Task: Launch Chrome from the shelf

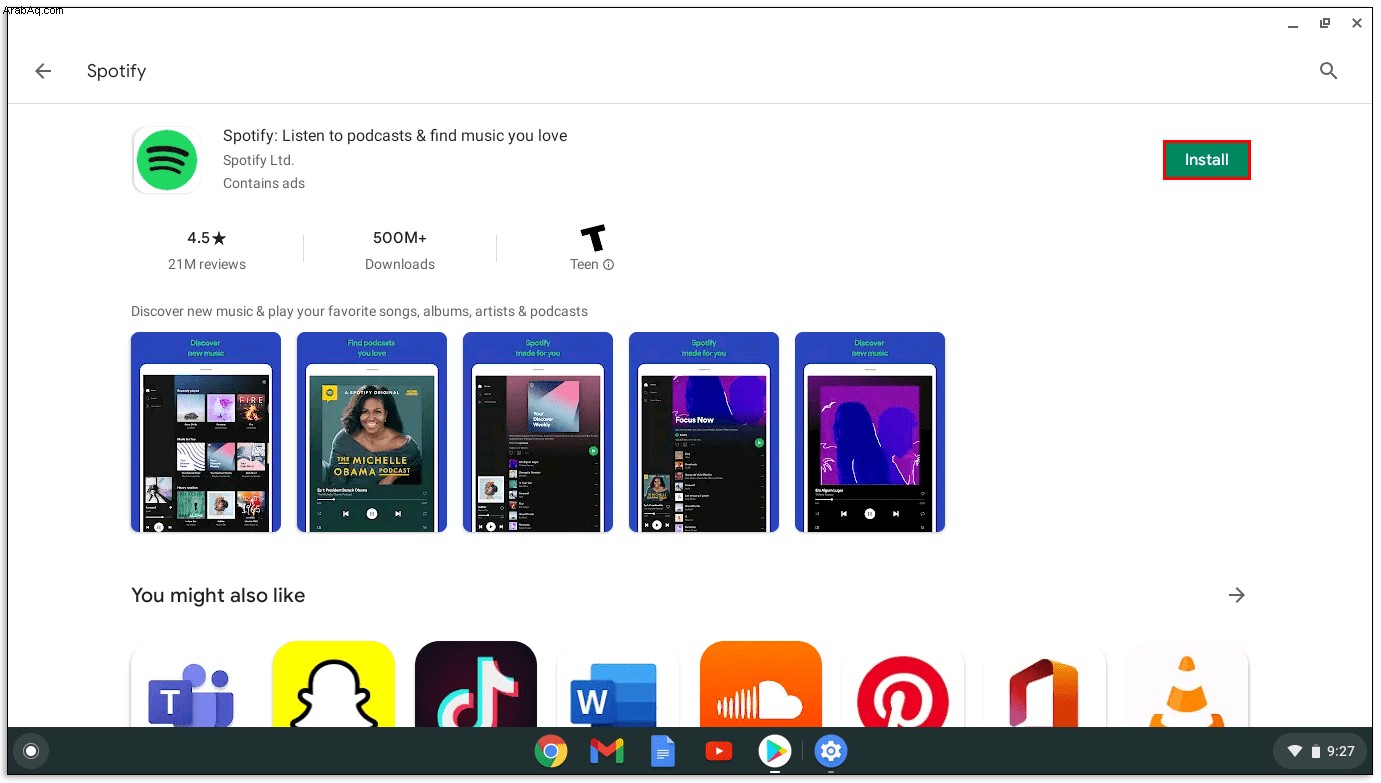Action: click(x=551, y=750)
